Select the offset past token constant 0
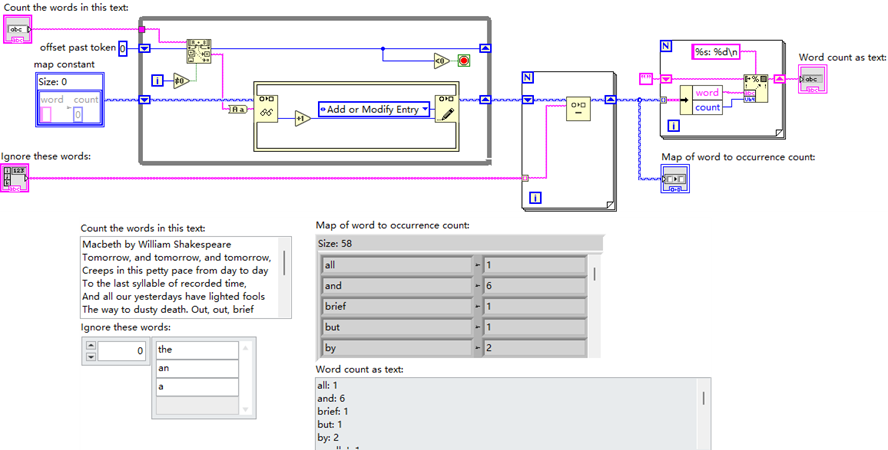888x450 pixels. tap(123, 48)
